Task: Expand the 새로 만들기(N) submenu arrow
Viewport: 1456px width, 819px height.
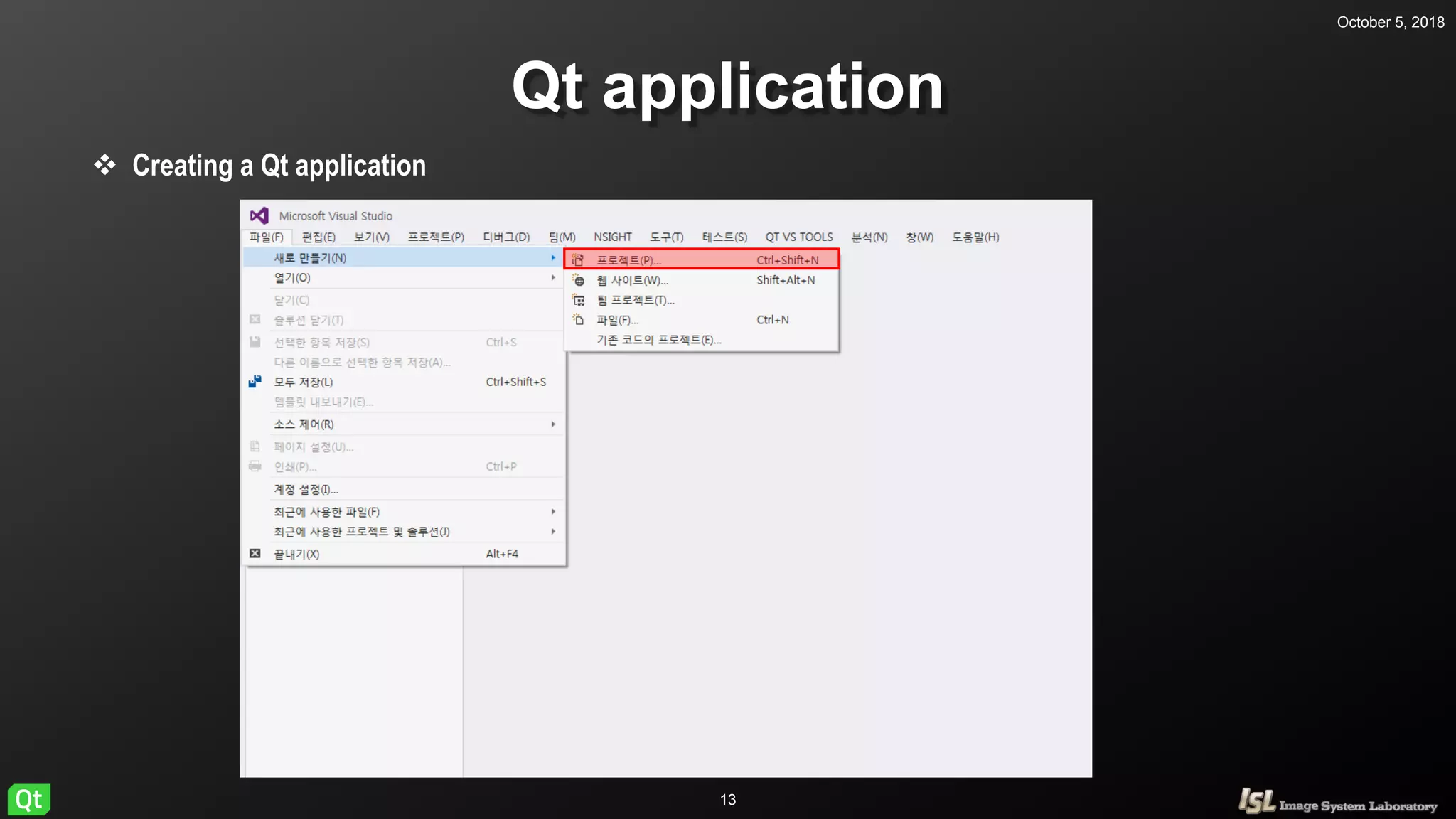Action: pyautogui.click(x=553, y=257)
